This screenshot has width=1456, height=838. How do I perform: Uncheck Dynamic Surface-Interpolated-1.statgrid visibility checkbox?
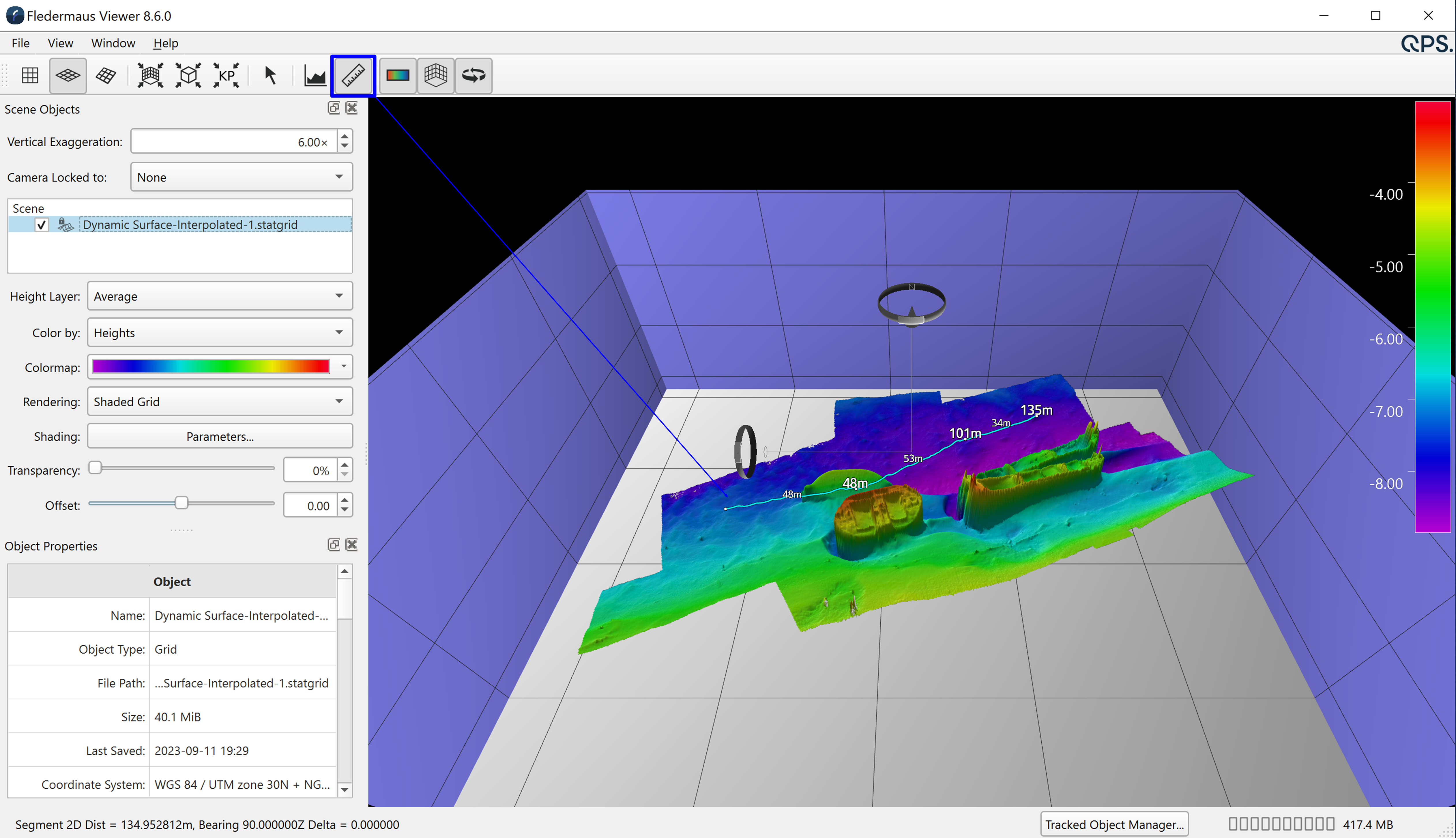coord(42,225)
